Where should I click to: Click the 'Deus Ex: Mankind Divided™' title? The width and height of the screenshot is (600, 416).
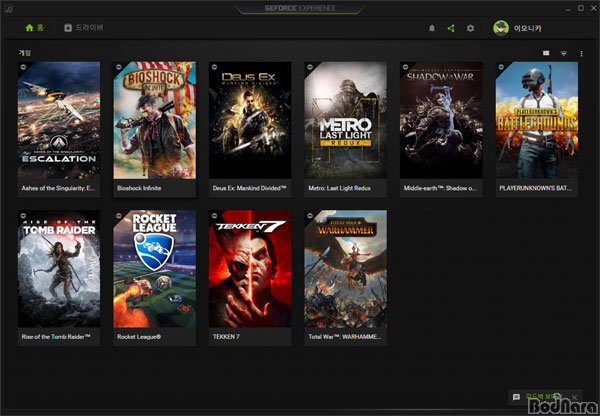click(249, 188)
